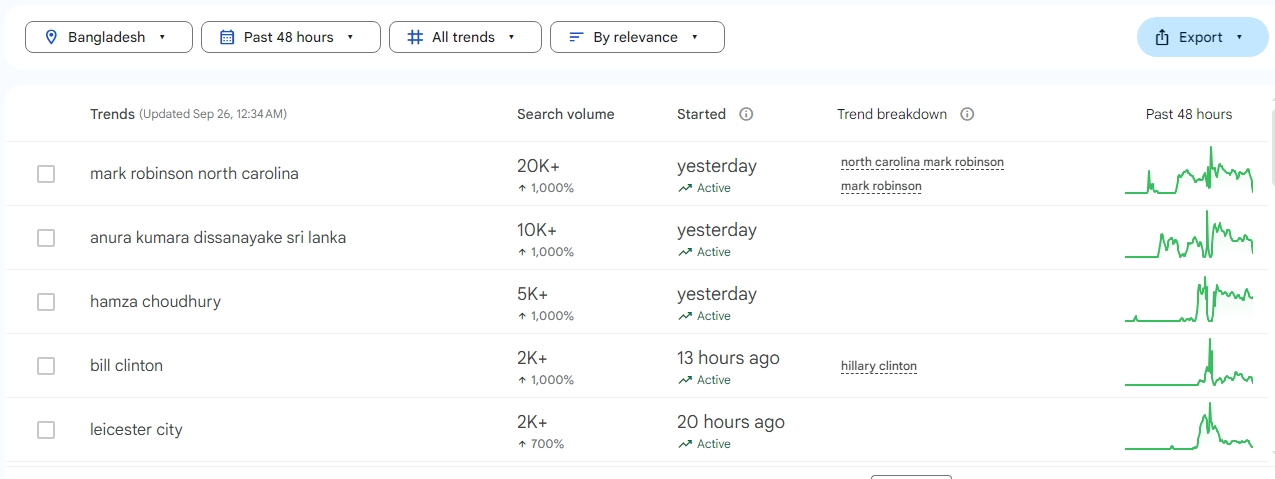Click the hashtag icon on All trends
Image resolution: width=1275 pixels, height=479 pixels.
(x=415, y=37)
